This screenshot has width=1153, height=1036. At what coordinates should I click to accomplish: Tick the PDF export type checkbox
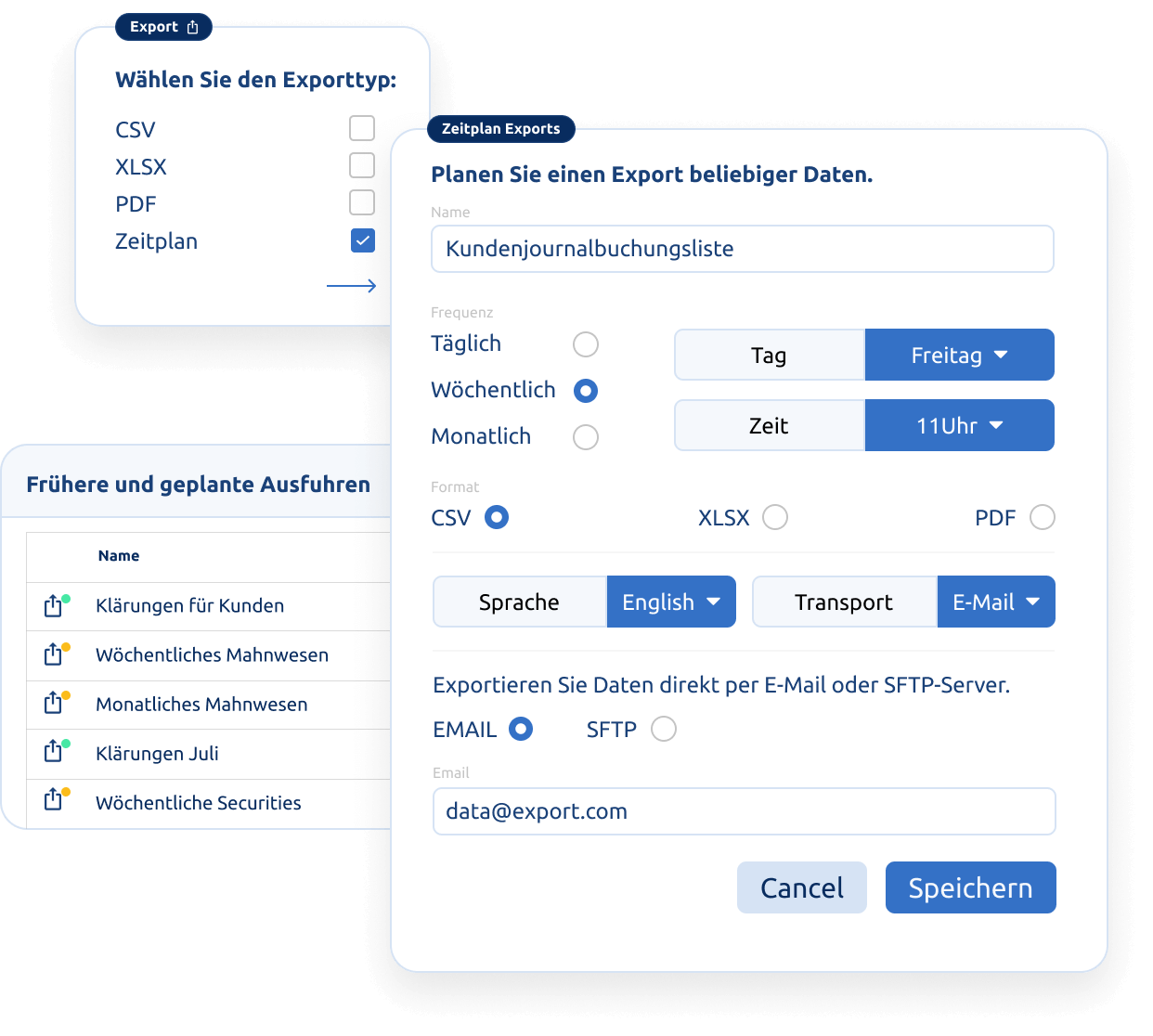[362, 202]
